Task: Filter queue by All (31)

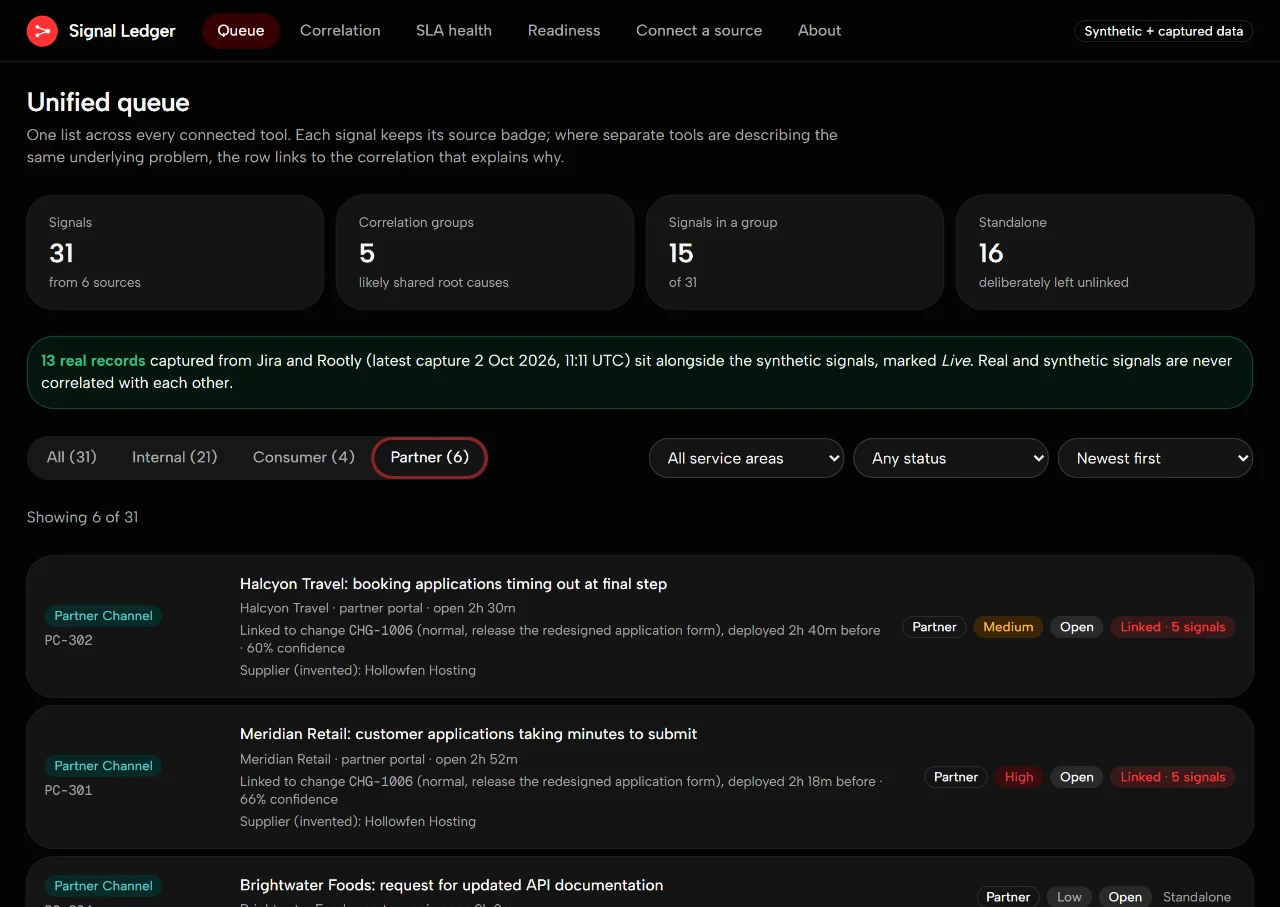Action: coord(72,457)
